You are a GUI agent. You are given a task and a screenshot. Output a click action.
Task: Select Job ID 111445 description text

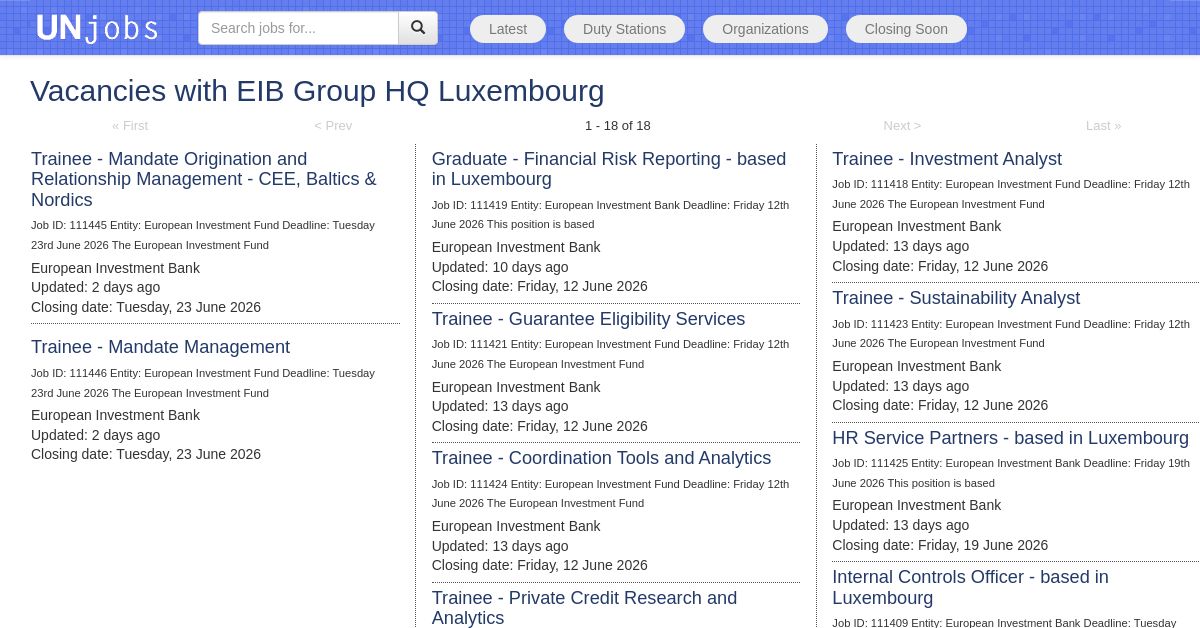(203, 235)
